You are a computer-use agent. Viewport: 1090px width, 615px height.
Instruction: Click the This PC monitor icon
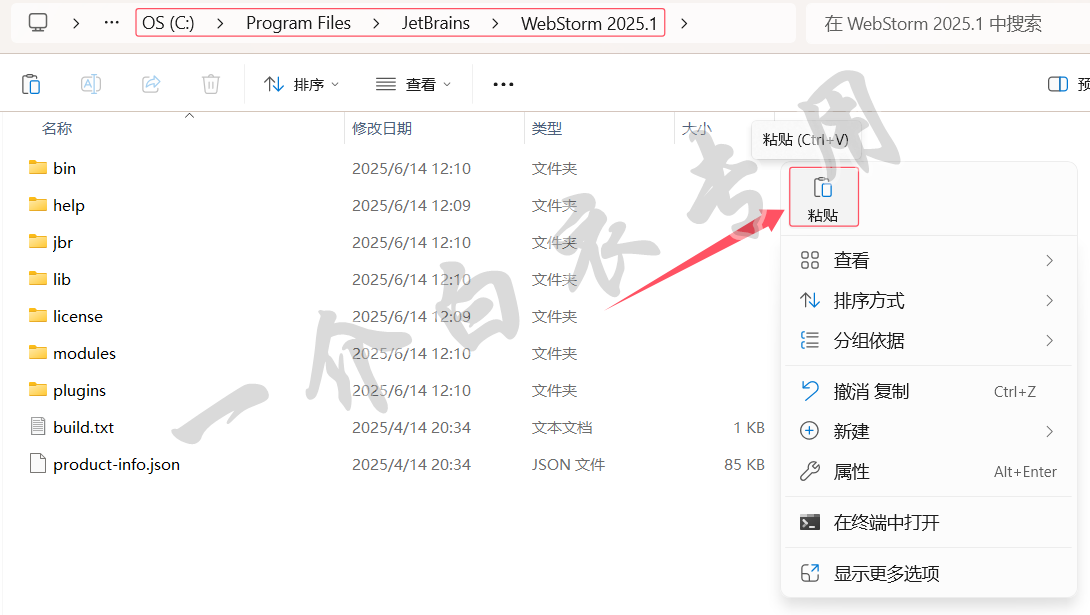coord(38,23)
